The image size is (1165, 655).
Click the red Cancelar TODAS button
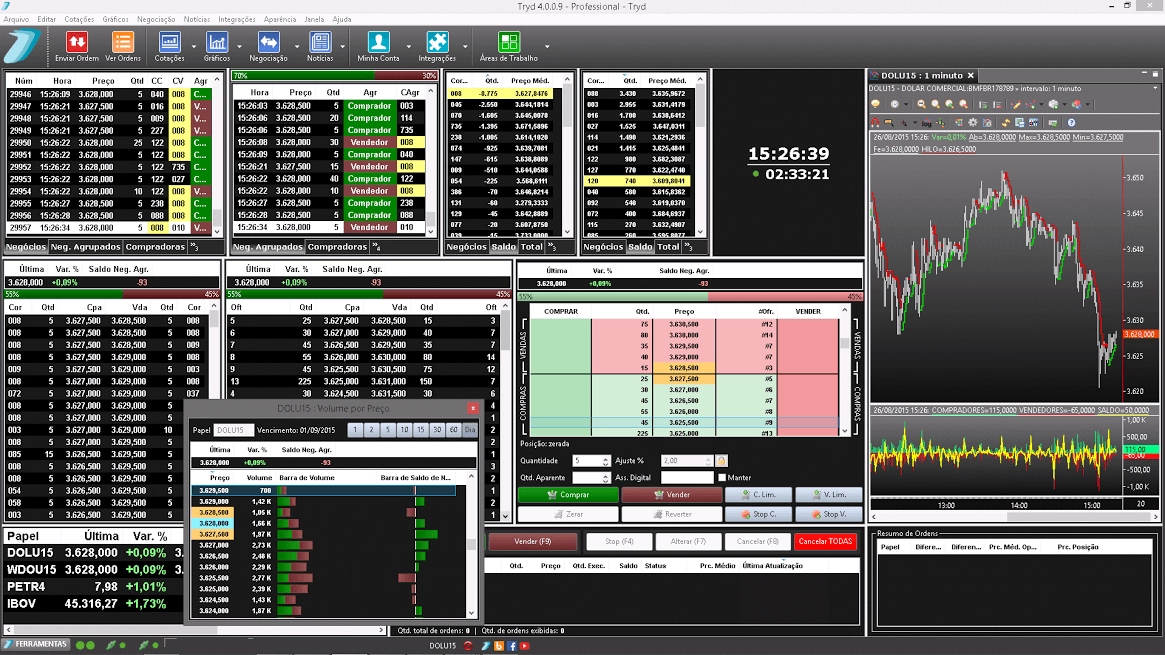(x=825, y=541)
